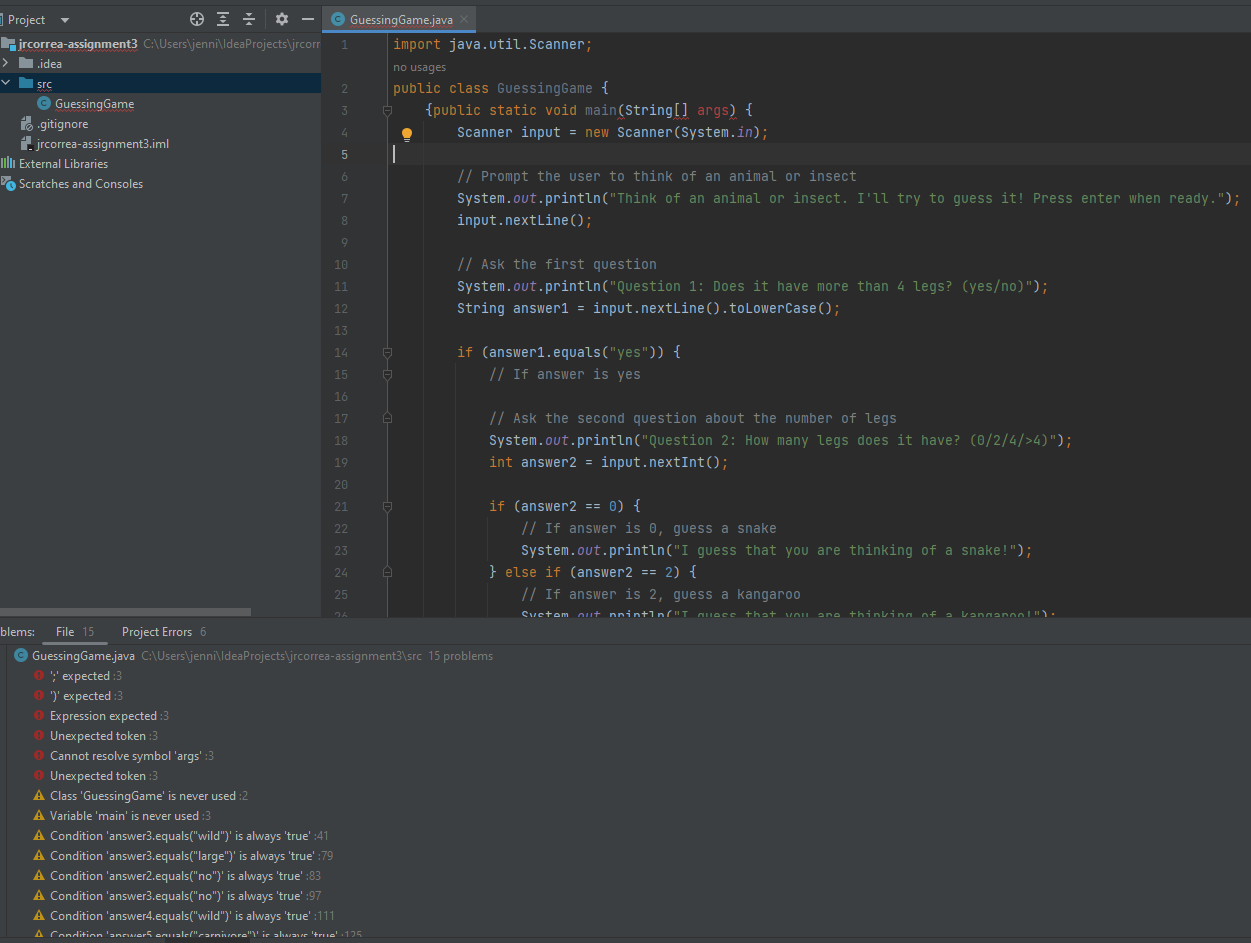Open the Project view dropdown
The image size is (1251, 943).
pos(65,20)
